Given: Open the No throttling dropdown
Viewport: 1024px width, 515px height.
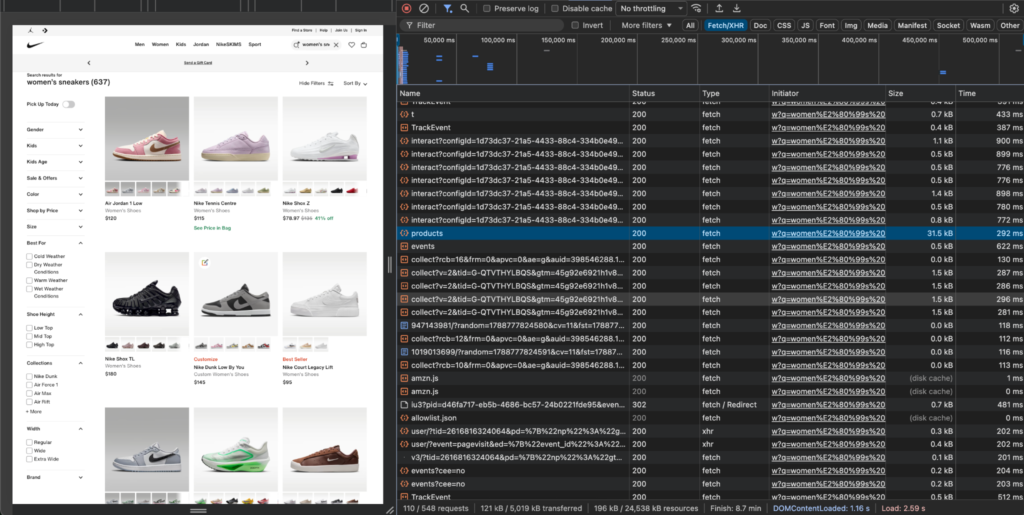Looking at the screenshot, I should pyautogui.click(x=650, y=8).
